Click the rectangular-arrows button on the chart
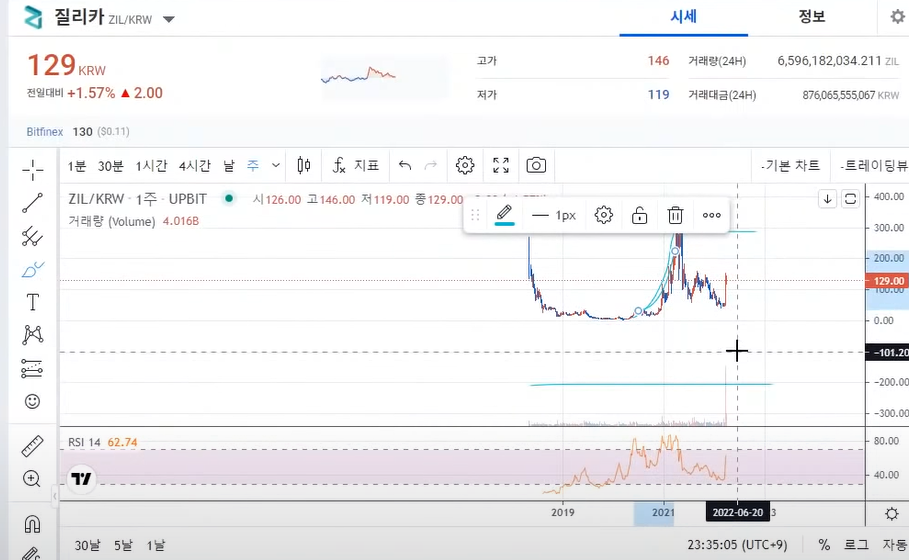 pyautogui.click(x=850, y=199)
